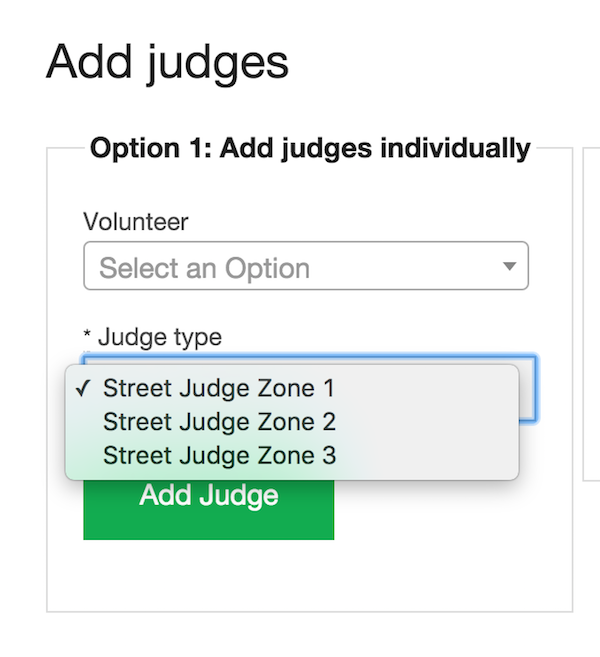This screenshot has width=600, height=657.
Task: Pick Street Judge Zone 3 in the dropdown
Action: coord(218,456)
